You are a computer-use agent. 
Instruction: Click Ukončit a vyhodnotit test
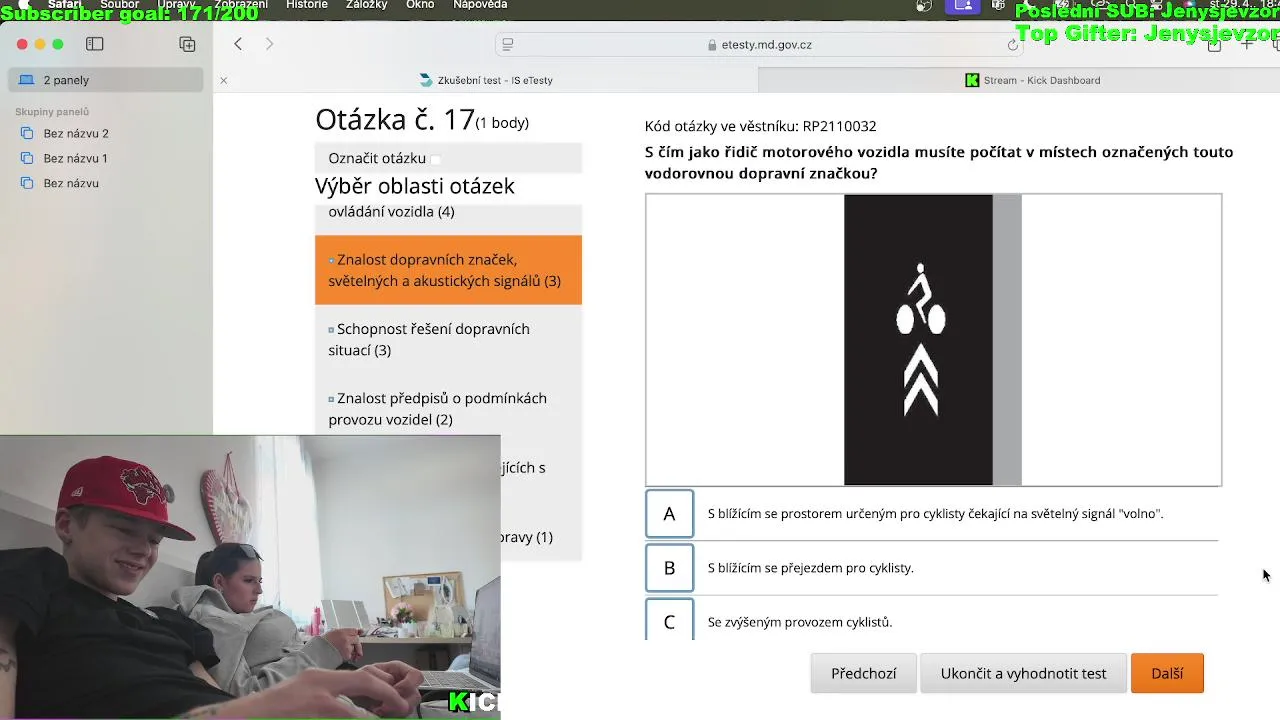point(1023,673)
